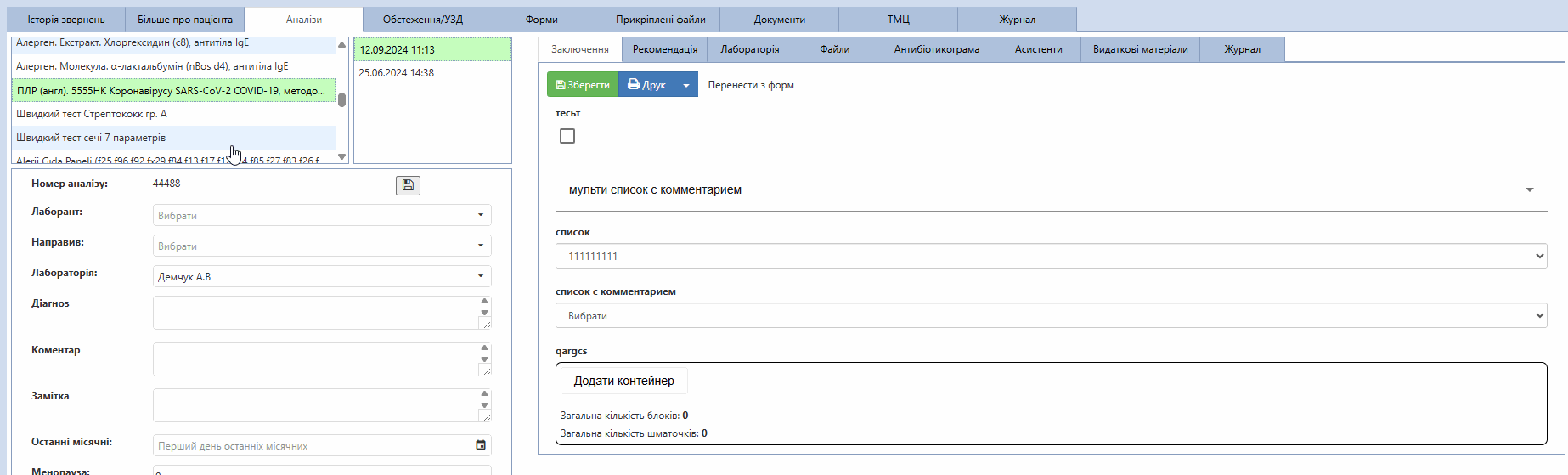Open the список dropdown showing 111111111
The width and height of the screenshot is (1568, 475).
tap(1052, 256)
